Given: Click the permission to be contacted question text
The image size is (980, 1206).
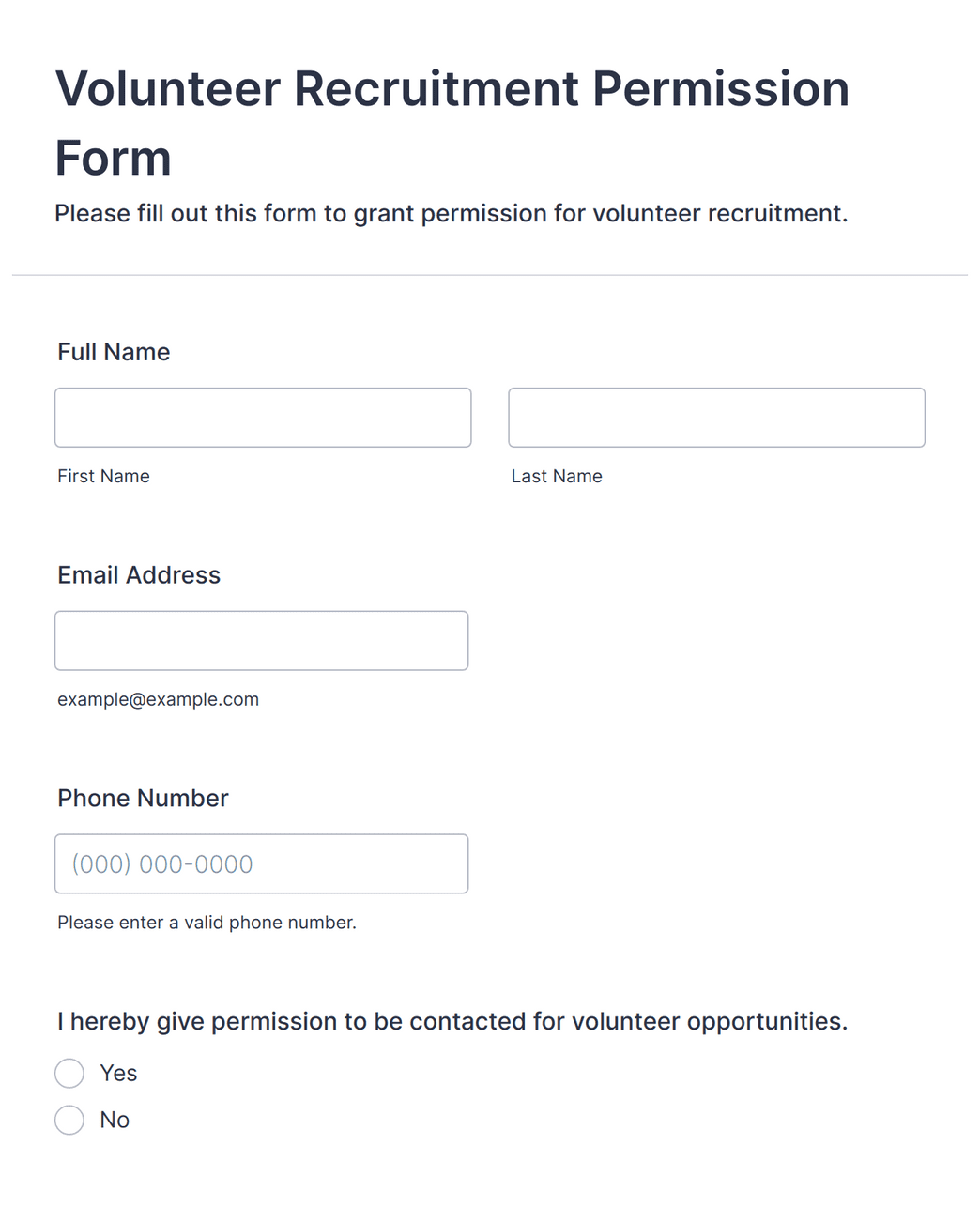Looking at the screenshot, I should pos(452,1021).
